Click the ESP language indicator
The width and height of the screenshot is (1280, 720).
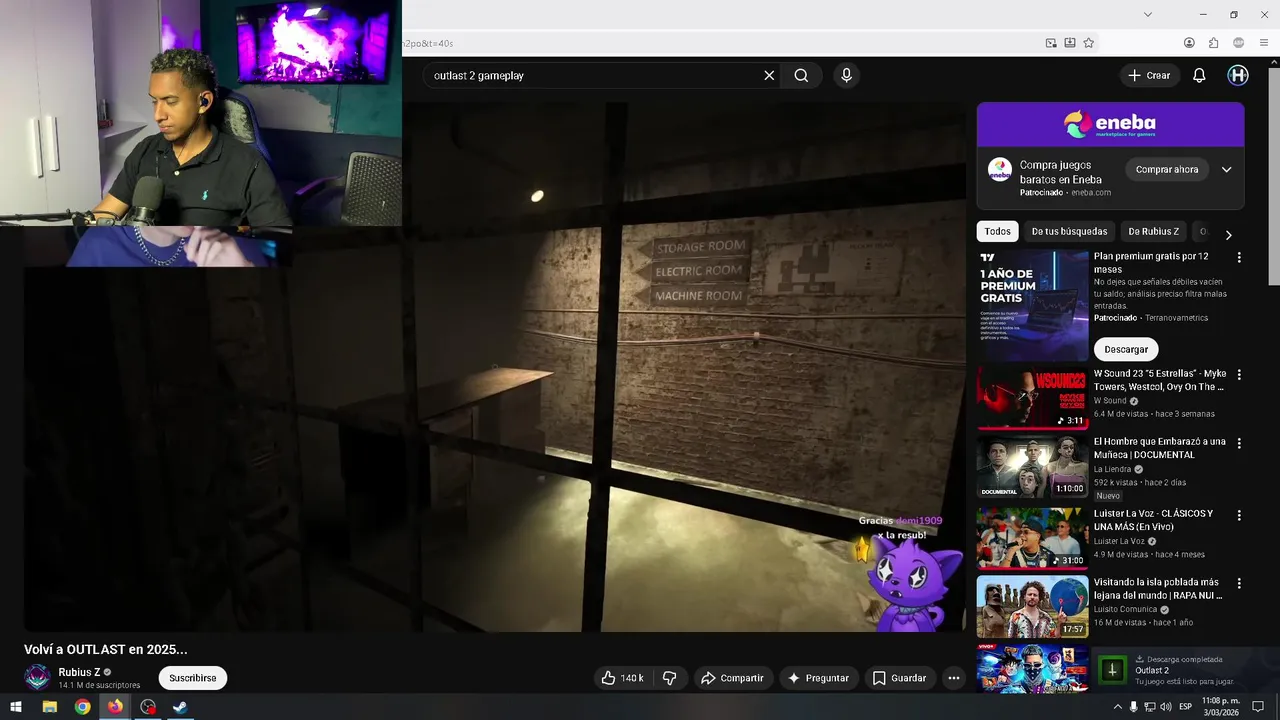tap(1186, 707)
